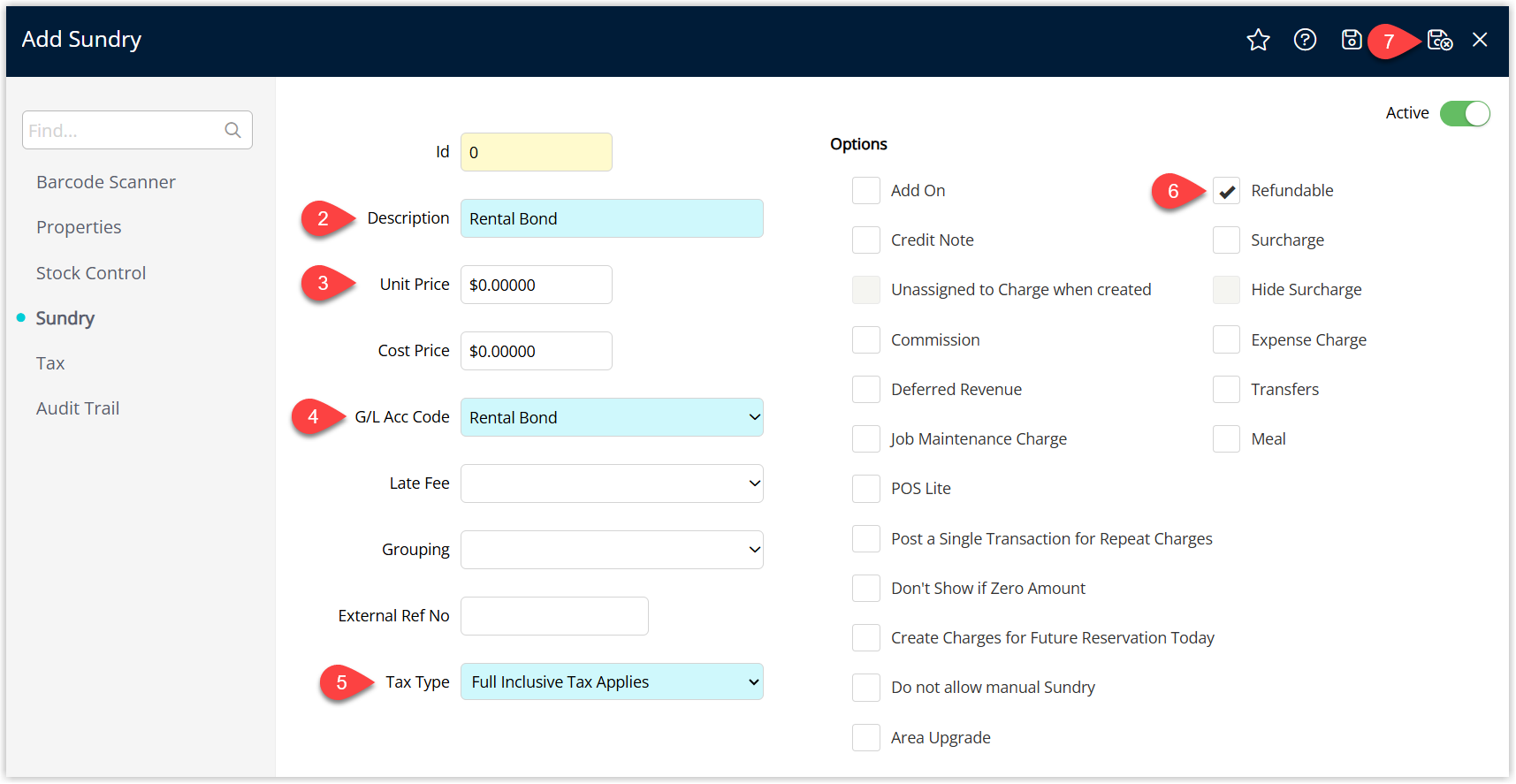Enable the Commission checkbox
1516x784 pixels.
[866, 340]
